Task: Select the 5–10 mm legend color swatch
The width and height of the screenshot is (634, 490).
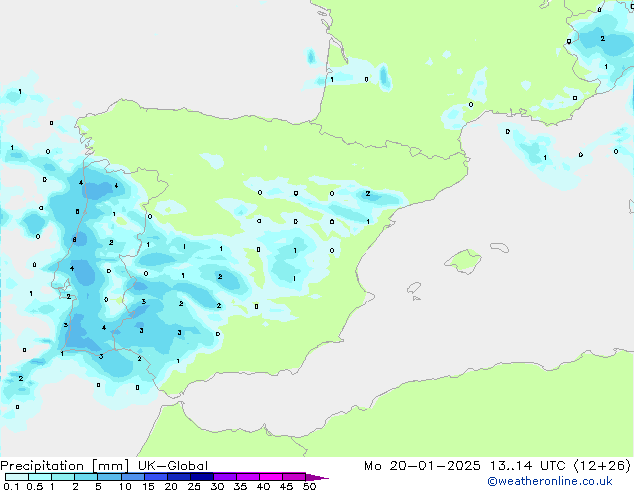Action: [x=109, y=477]
